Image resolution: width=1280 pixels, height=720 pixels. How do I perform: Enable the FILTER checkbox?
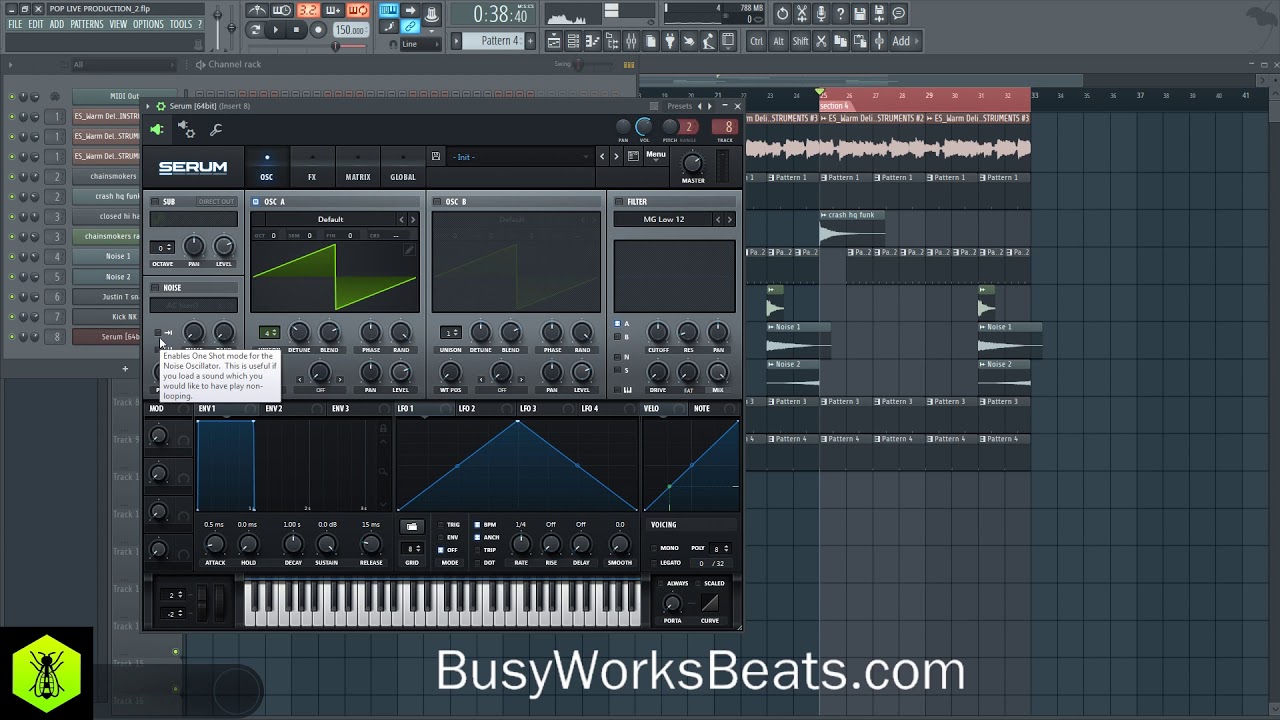click(619, 202)
